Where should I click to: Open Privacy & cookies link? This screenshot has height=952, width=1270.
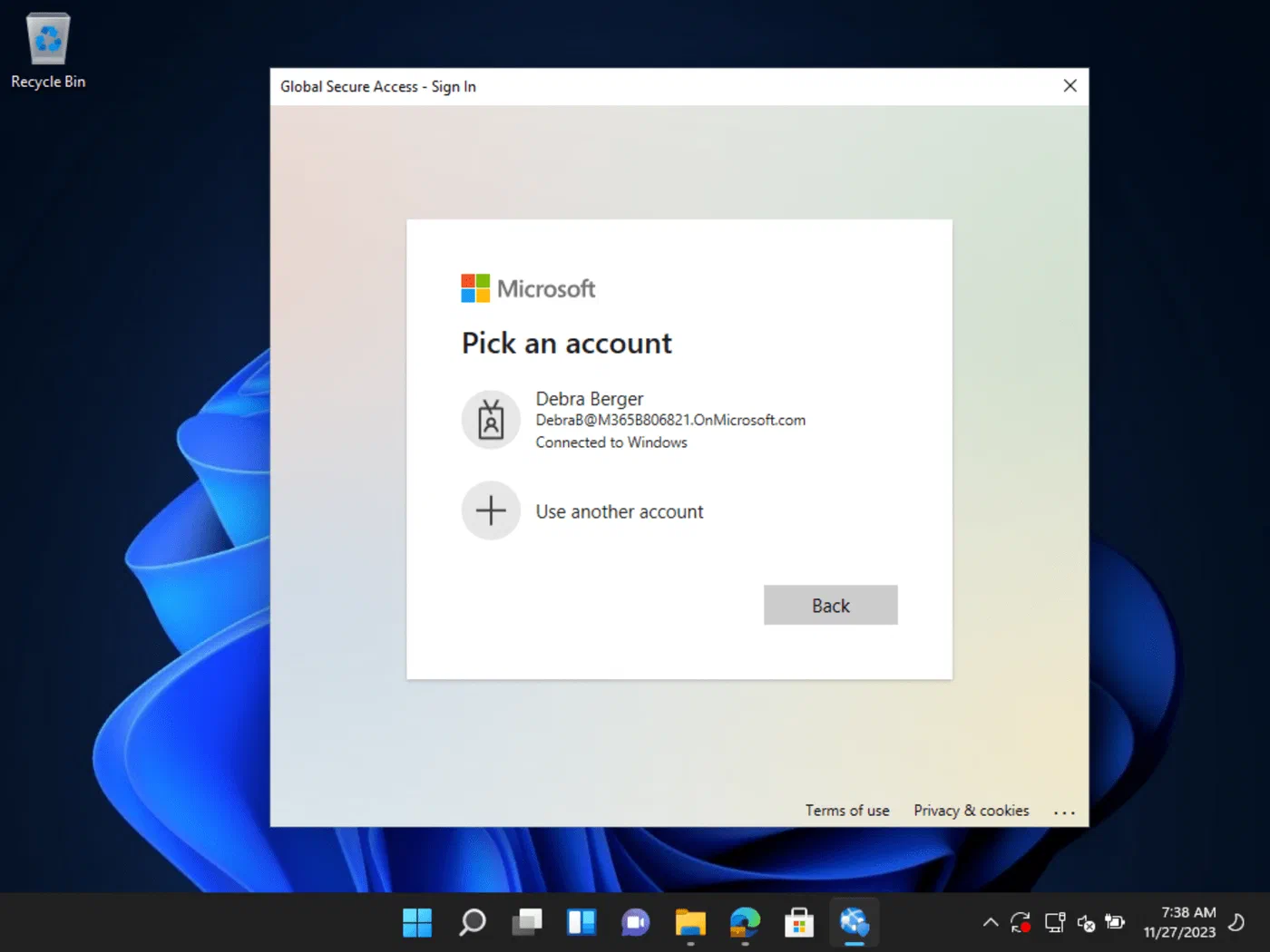point(971,811)
